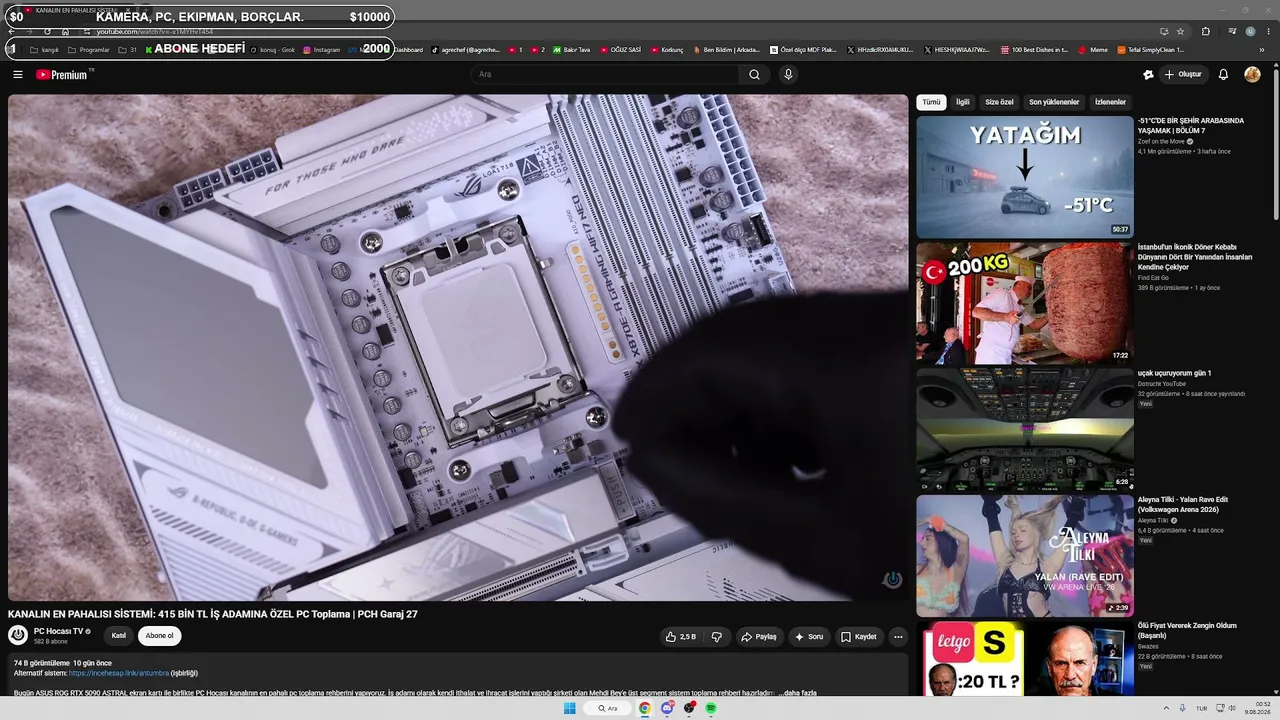Open the Windows Start menu
1280x720 pixels.
(x=569, y=708)
